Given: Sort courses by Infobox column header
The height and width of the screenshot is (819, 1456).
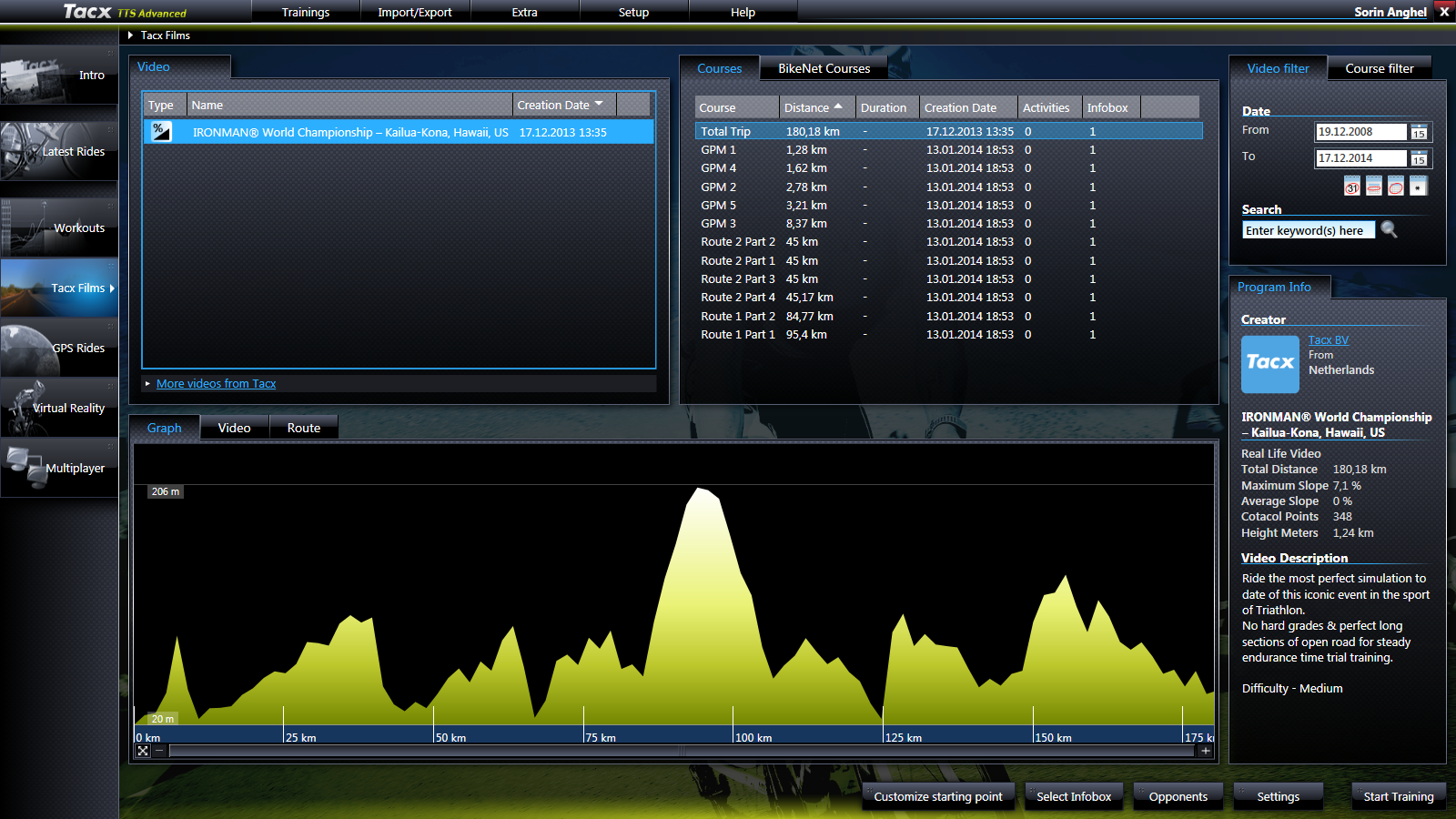Looking at the screenshot, I should coord(1111,107).
